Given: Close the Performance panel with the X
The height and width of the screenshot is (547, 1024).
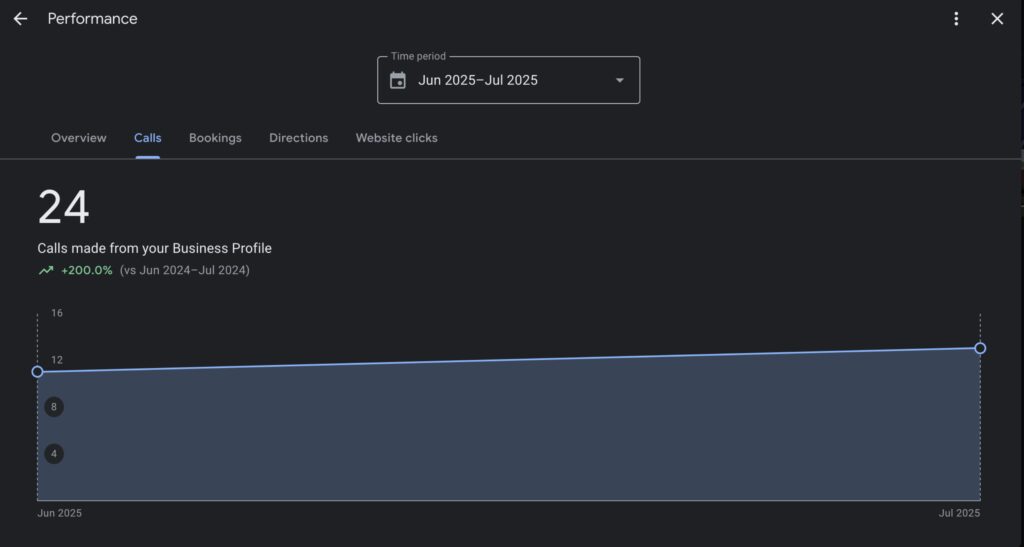Looking at the screenshot, I should coord(997,19).
